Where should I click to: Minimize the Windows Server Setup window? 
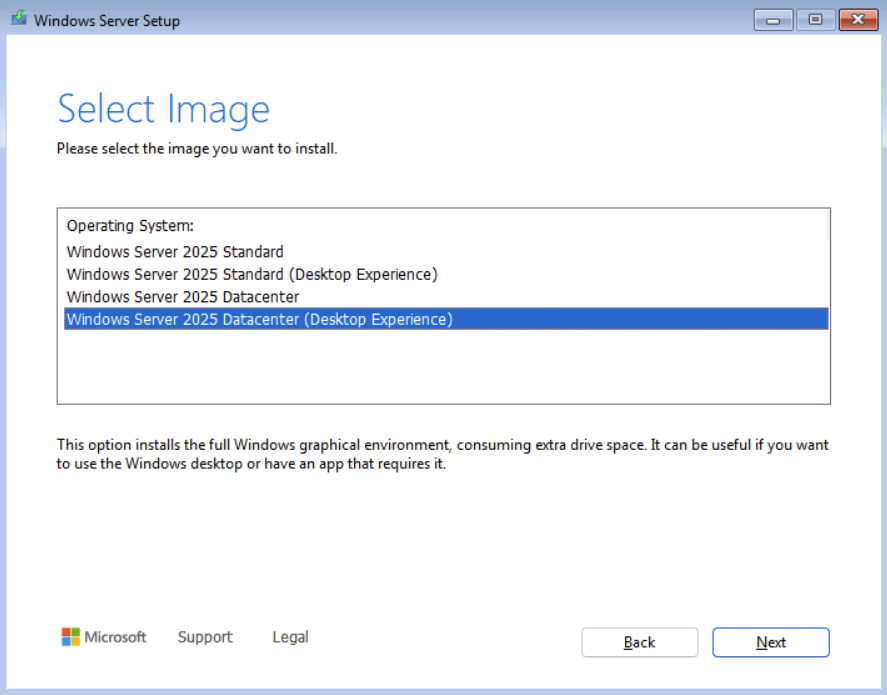[x=774, y=20]
